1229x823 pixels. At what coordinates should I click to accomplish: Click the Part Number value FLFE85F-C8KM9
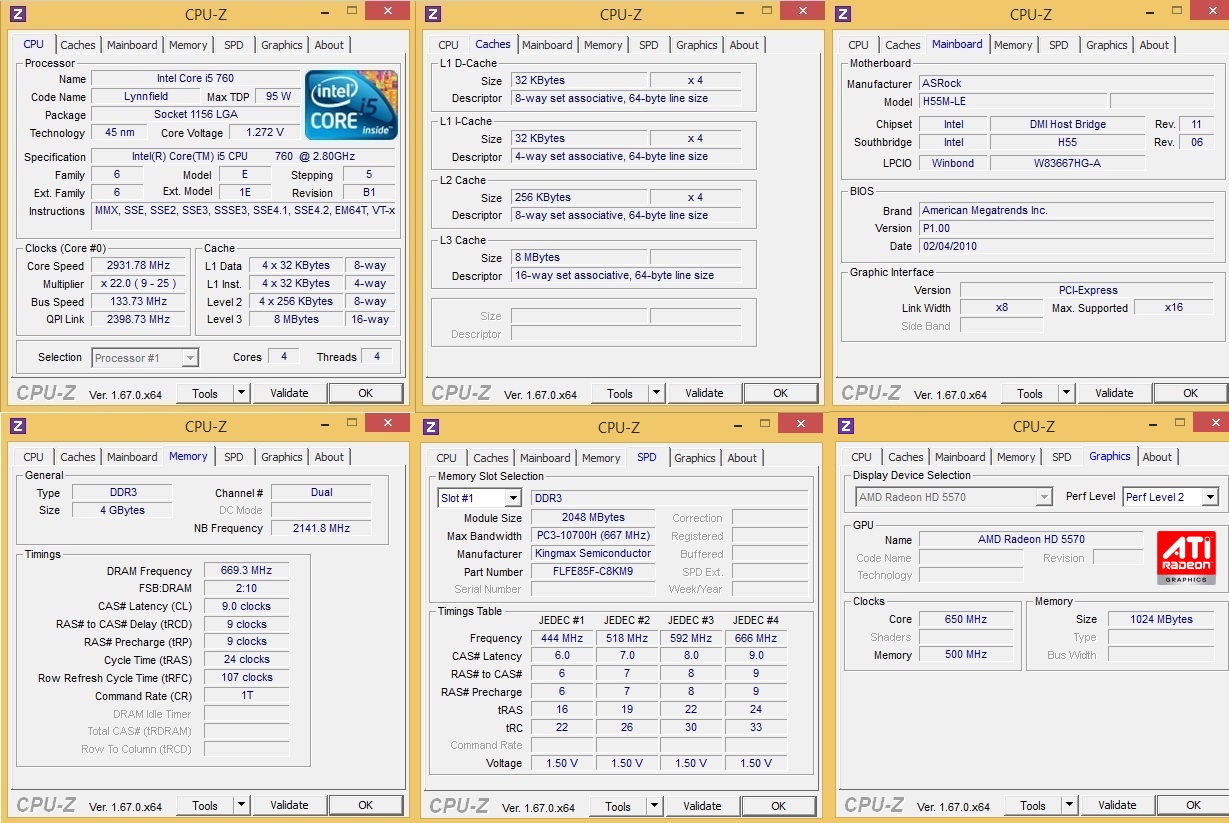[x=593, y=573]
